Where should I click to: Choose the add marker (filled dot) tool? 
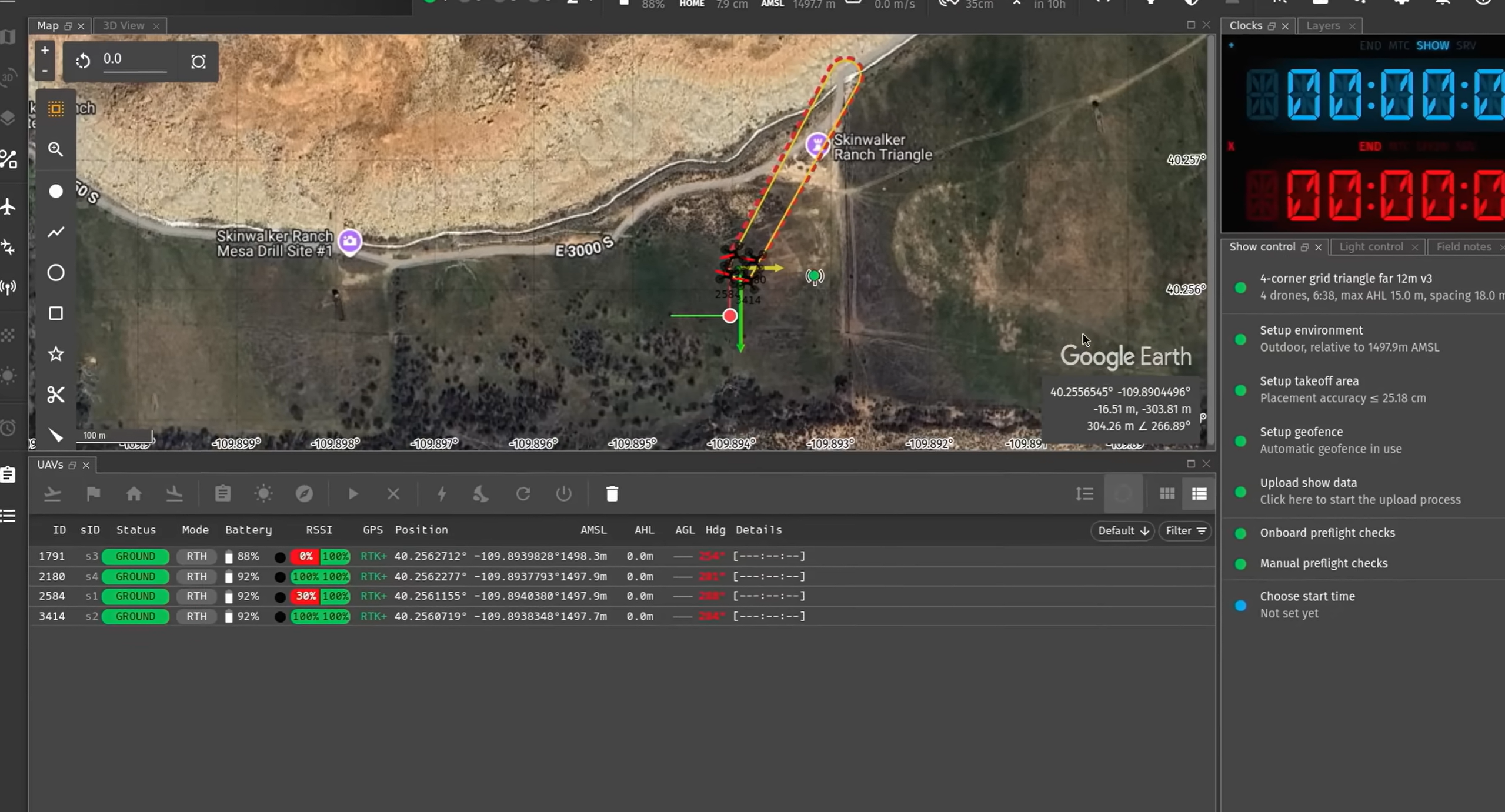56,191
